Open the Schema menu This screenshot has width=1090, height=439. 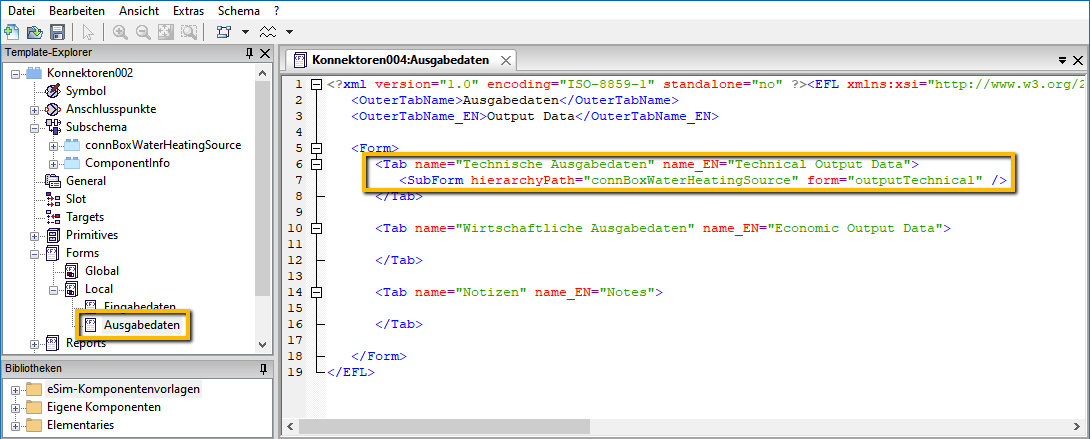click(238, 10)
